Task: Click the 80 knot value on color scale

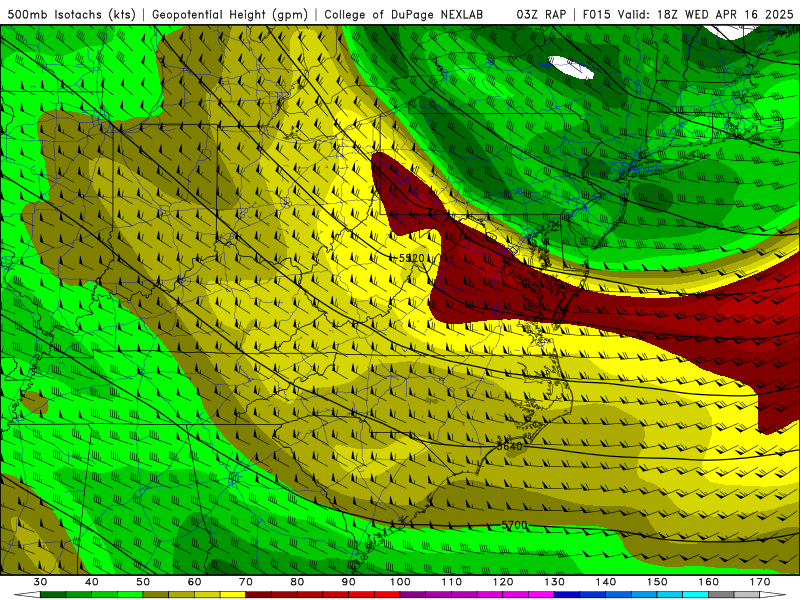Action: pos(297,582)
